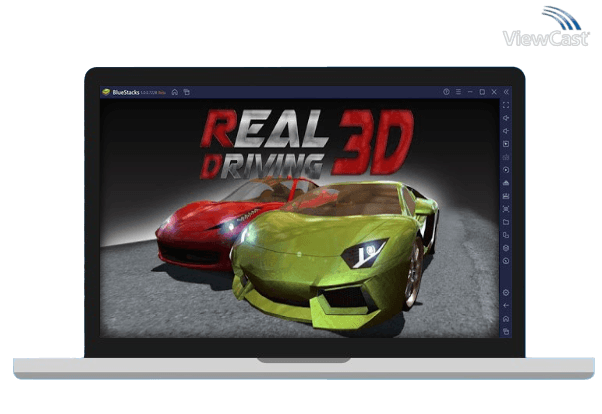Go to the BlueStacks home screen from the title bar

coord(175,92)
